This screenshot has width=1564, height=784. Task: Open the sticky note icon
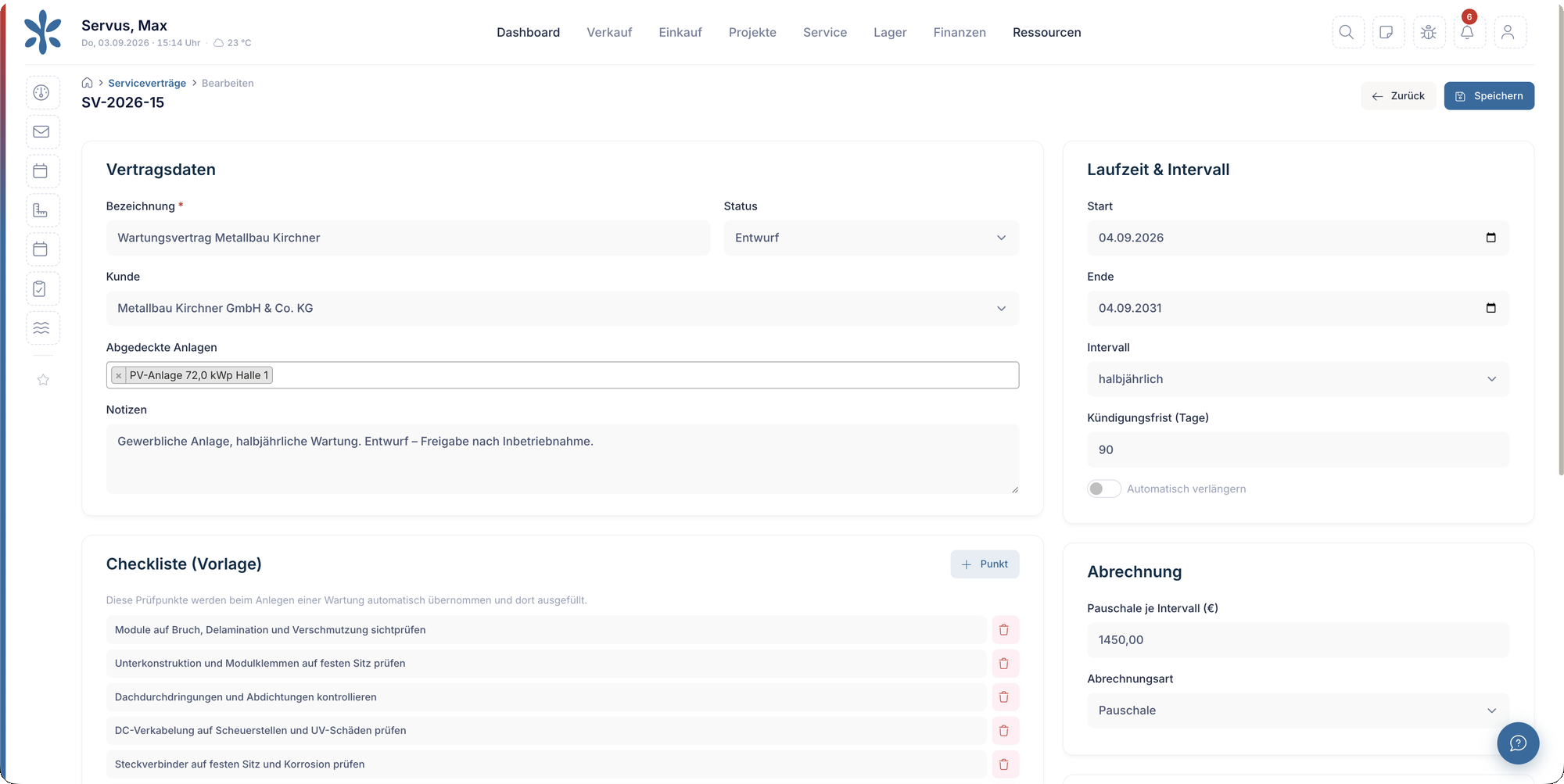[x=1387, y=32]
